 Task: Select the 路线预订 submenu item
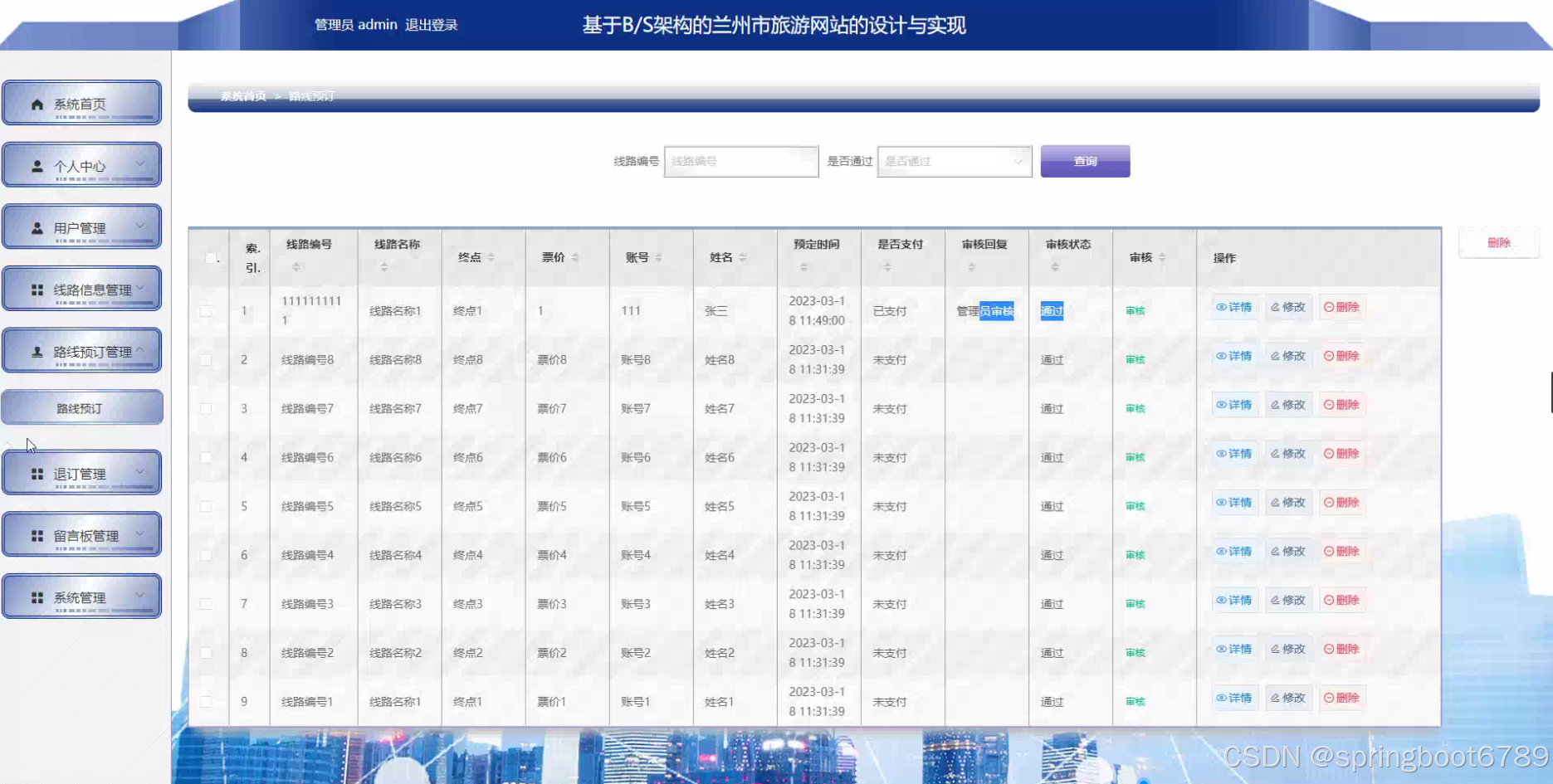[81, 407]
